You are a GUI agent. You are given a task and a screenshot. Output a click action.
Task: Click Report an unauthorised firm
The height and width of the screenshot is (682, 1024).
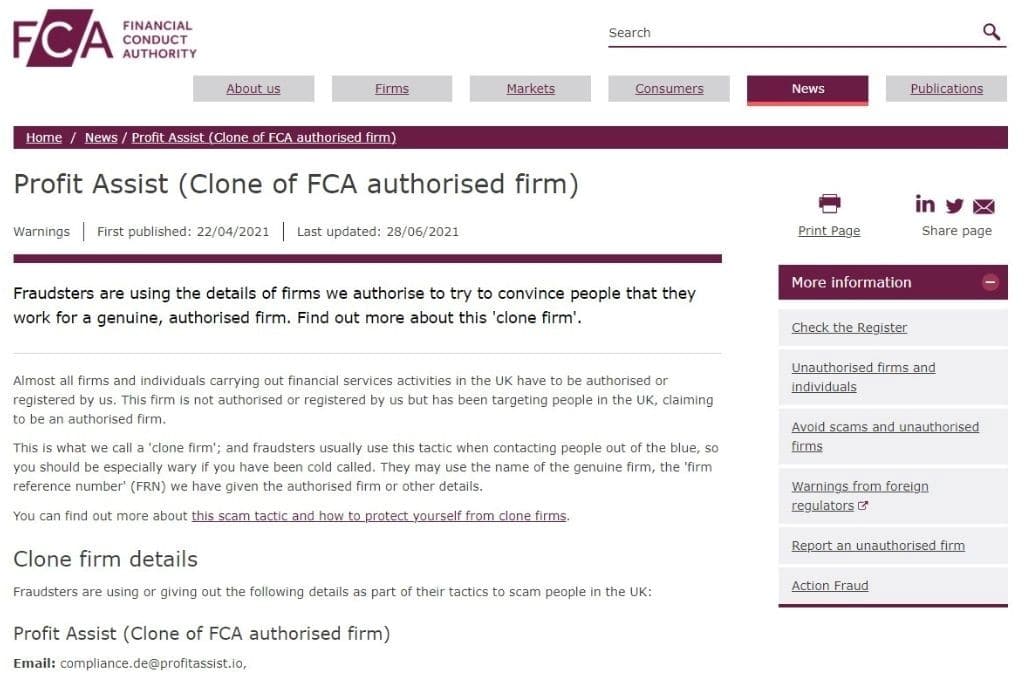[878, 546]
